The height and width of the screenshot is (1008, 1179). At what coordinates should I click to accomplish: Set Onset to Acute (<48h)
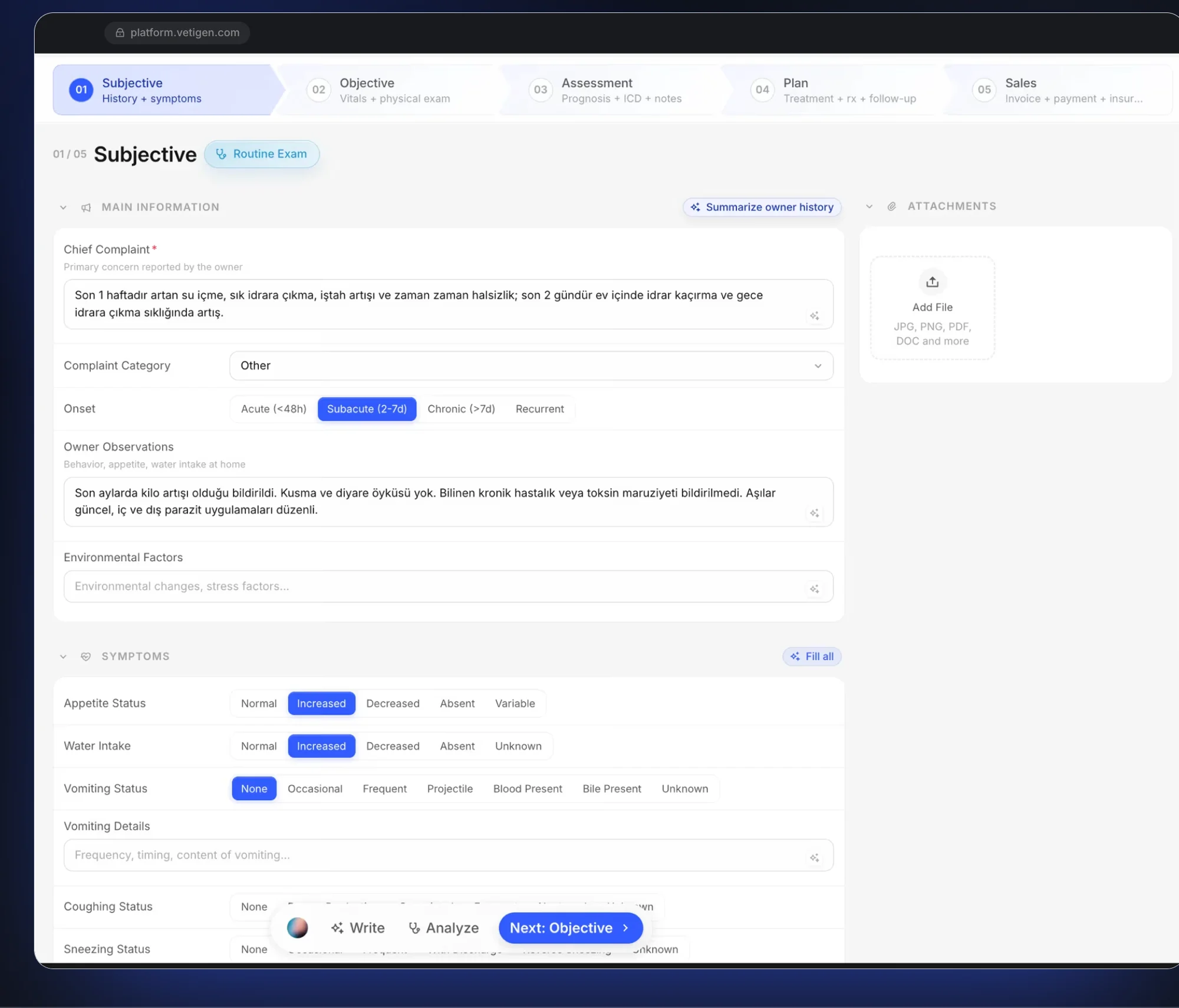[274, 409]
